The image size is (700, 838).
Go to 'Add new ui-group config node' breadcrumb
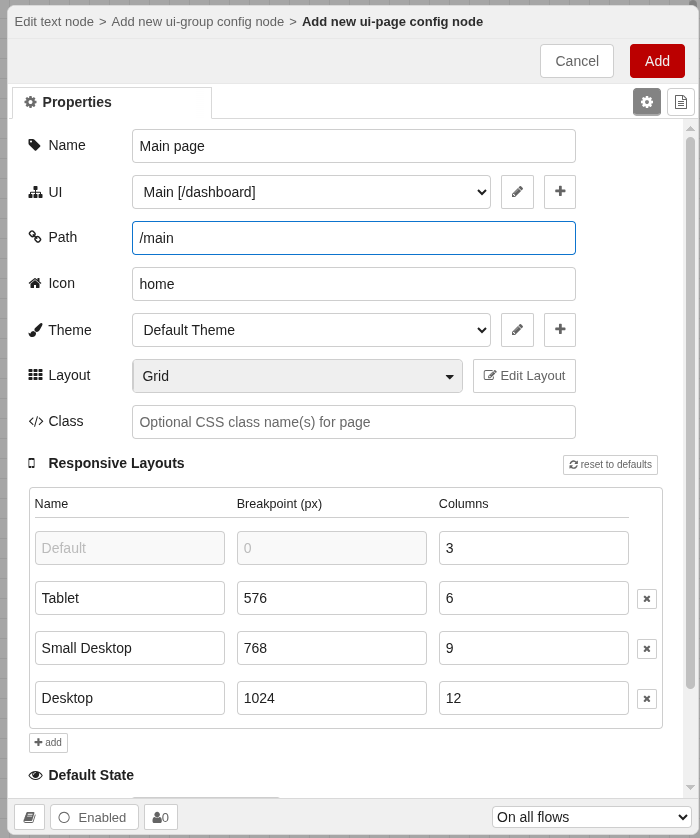tap(198, 22)
